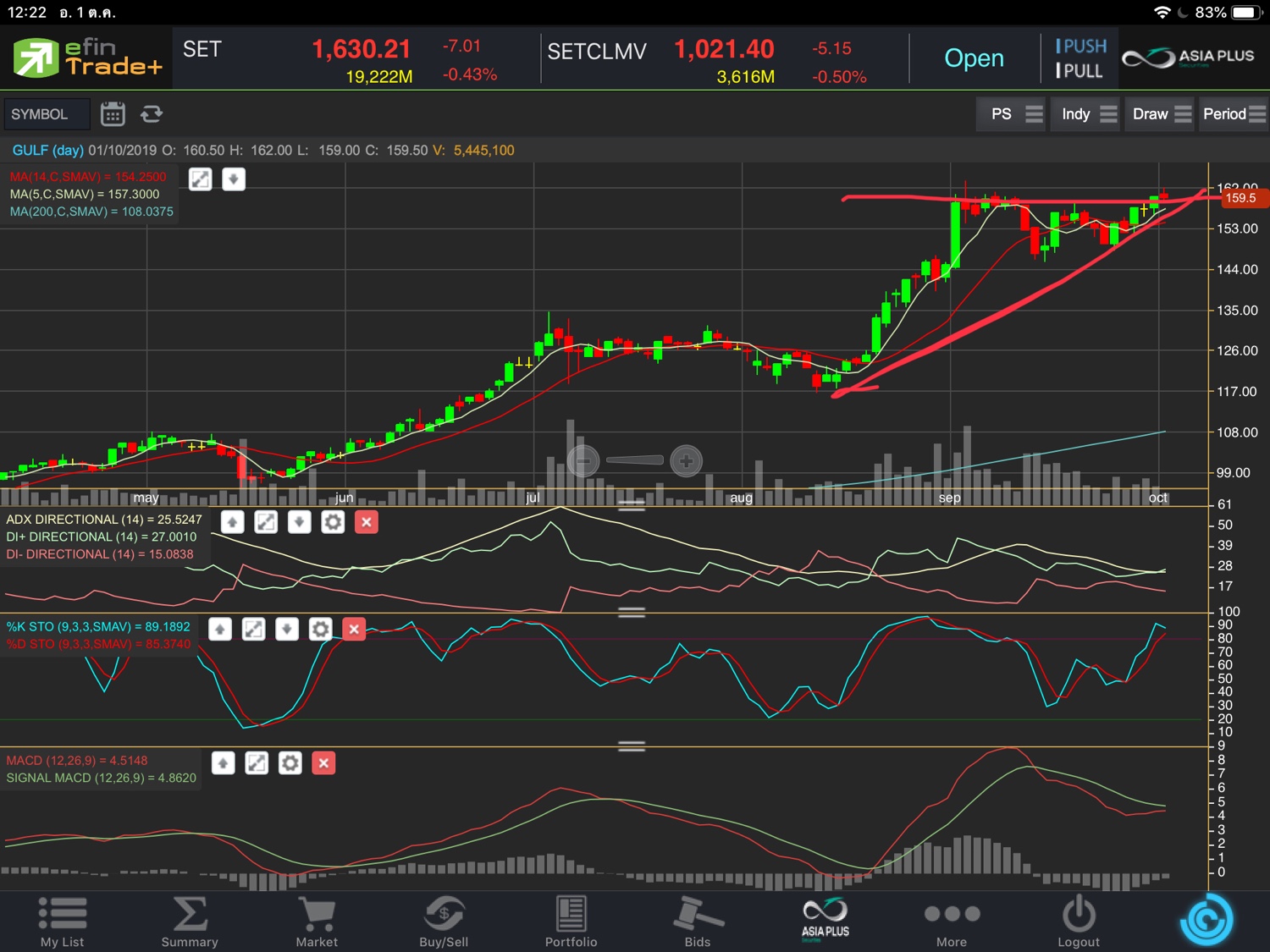Screen dimensions: 1270x952
Task: Adjust the chart zoom slider bar
Action: point(634,460)
